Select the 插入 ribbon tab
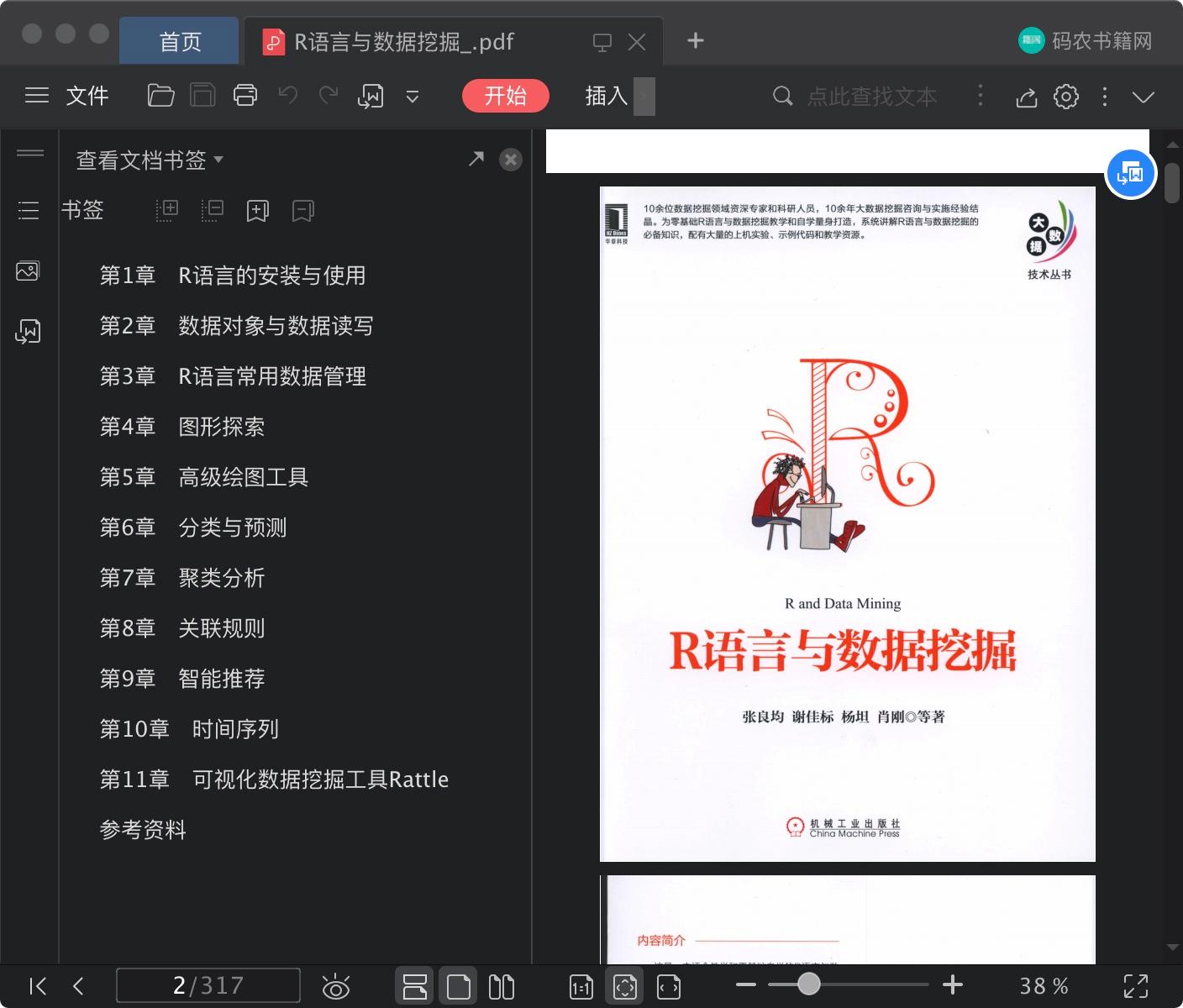The image size is (1183, 1008). [607, 96]
